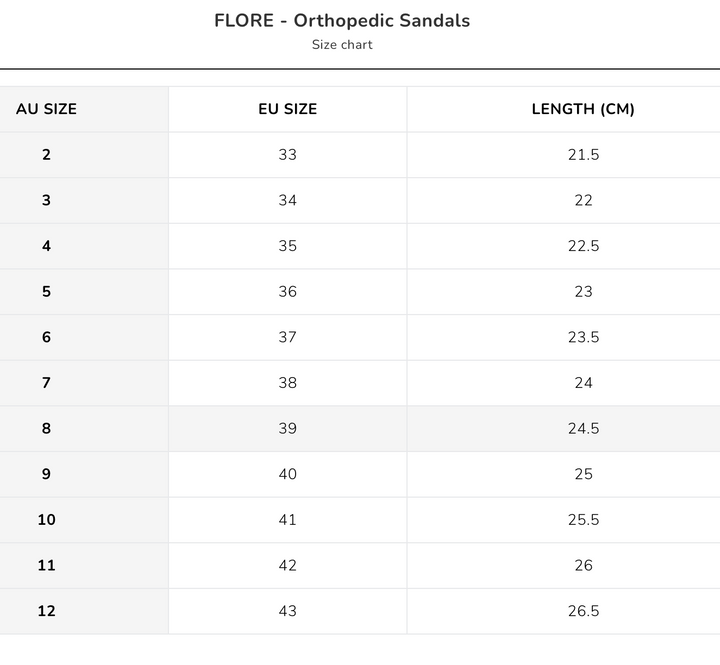Click EU size 40 cell
The width and height of the screenshot is (720, 665).
tap(287, 474)
